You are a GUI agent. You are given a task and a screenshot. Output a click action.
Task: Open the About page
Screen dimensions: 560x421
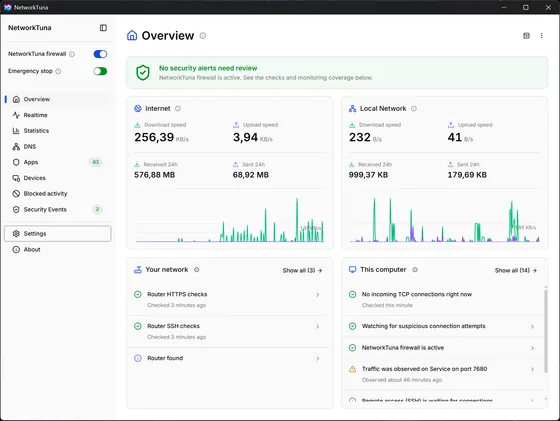click(x=58, y=250)
